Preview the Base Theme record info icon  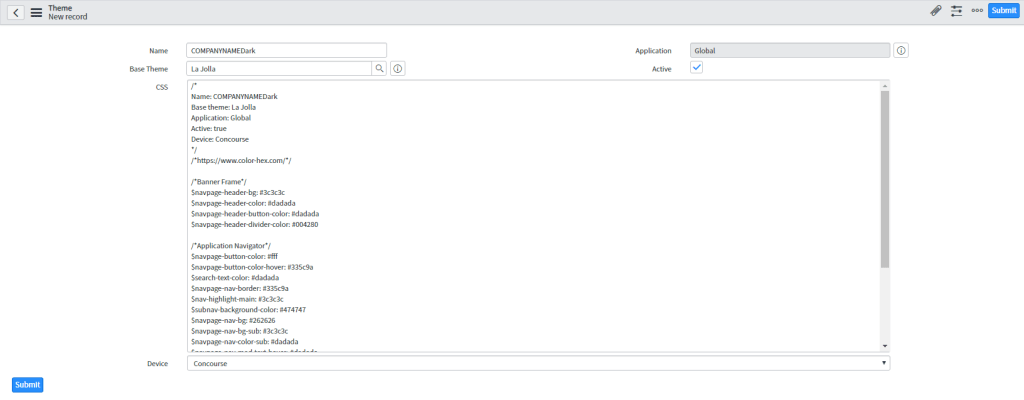pyautogui.click(x=397, y=69)
